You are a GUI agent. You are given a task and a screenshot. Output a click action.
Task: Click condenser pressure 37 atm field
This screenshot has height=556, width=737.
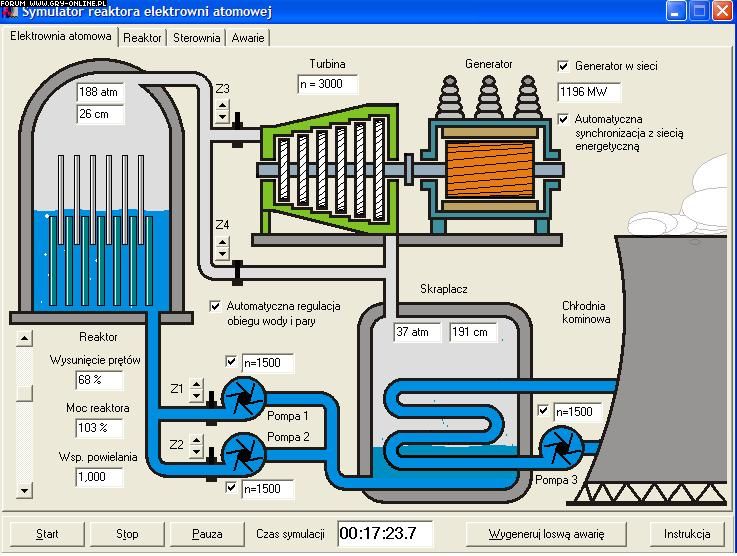point(417,332)
